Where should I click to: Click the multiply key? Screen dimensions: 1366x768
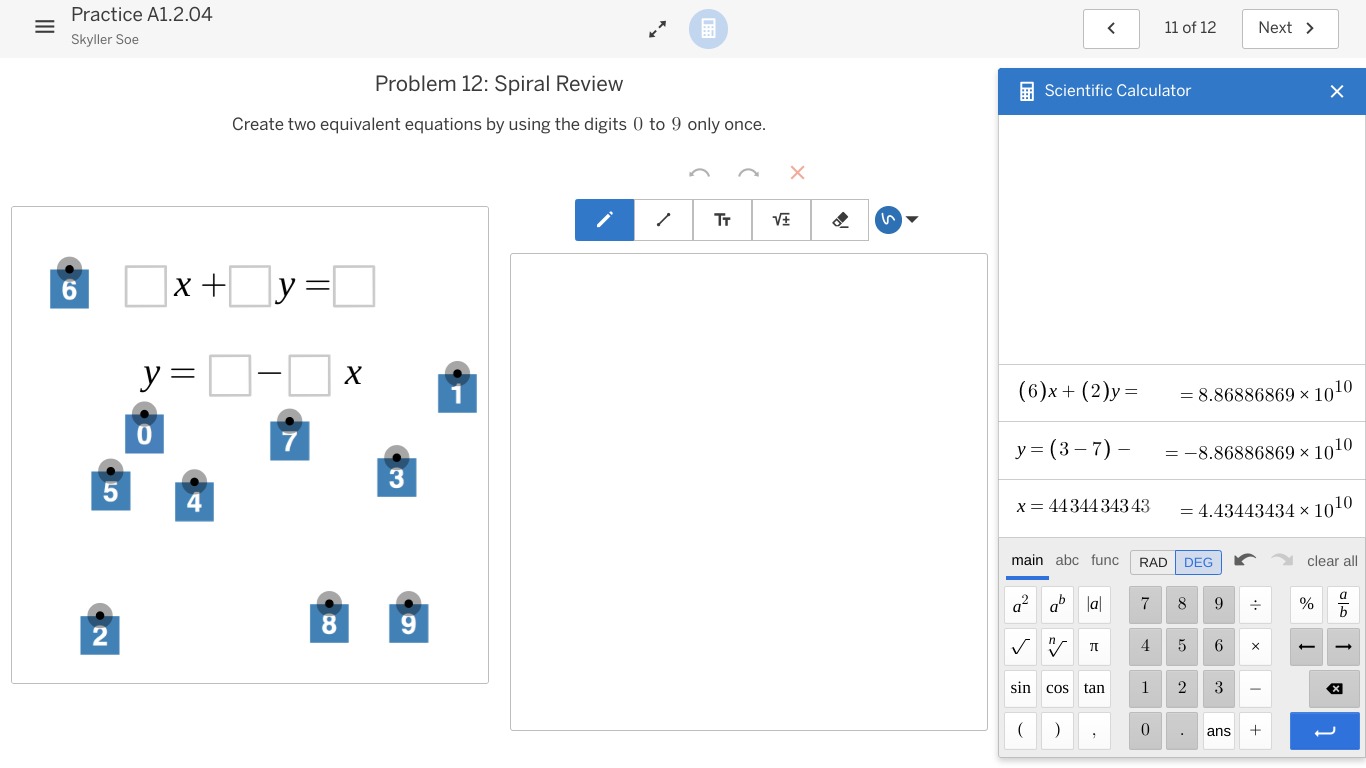pos(1255,646)
